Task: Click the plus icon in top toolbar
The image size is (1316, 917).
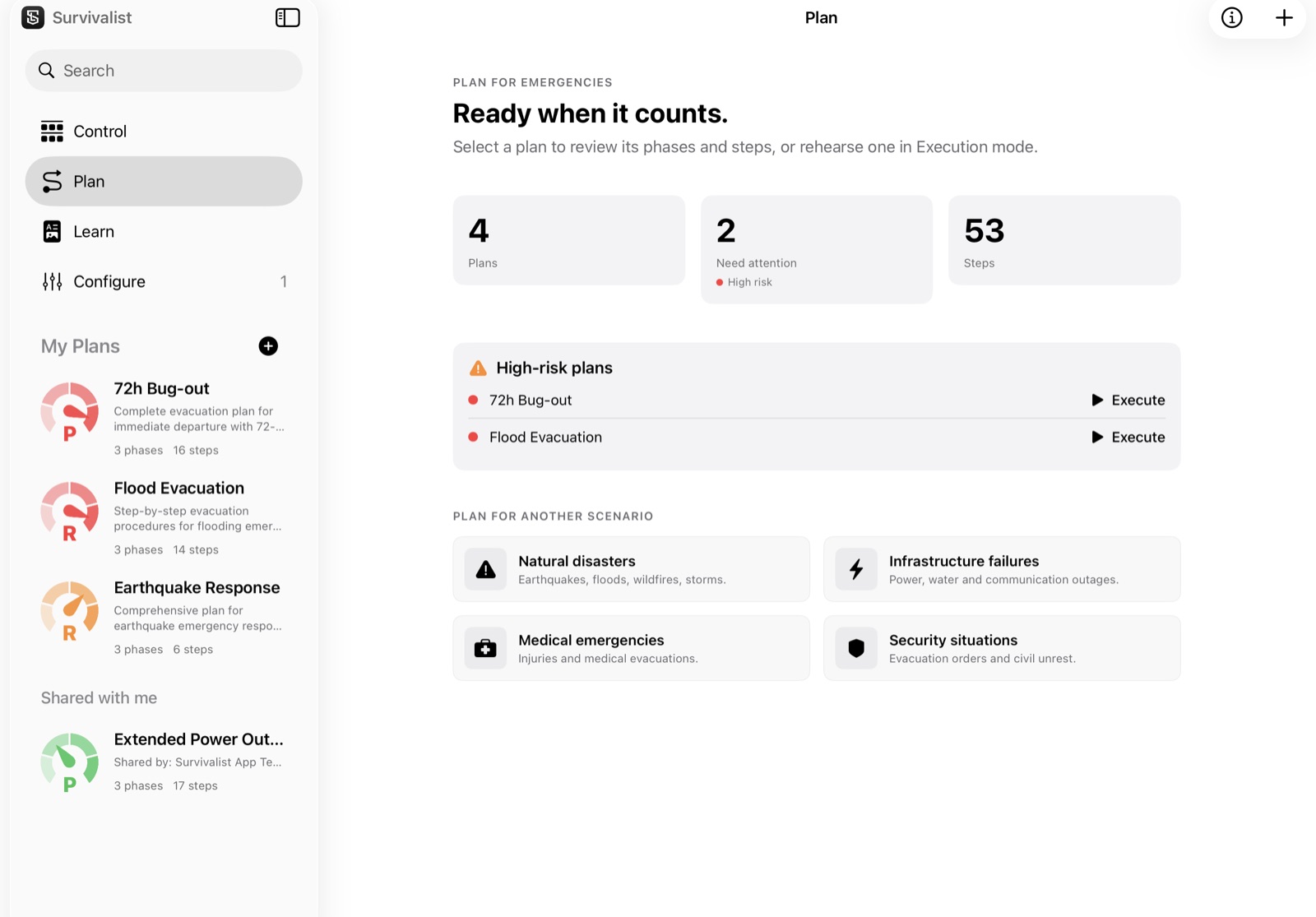Action: pyautogui.click(x=1284, y=18)
